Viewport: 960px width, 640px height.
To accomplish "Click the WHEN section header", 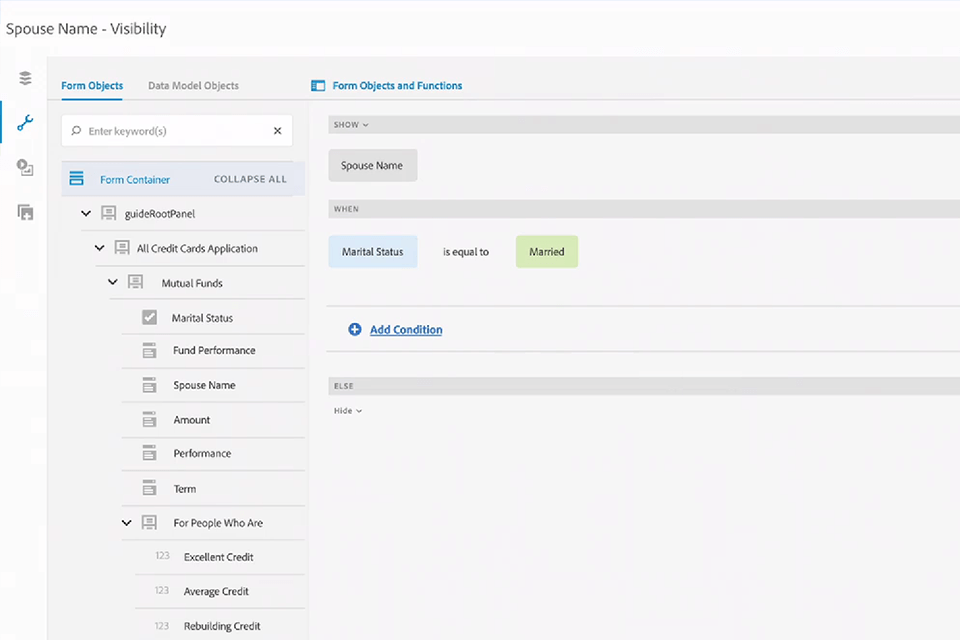I will [644, 209].
